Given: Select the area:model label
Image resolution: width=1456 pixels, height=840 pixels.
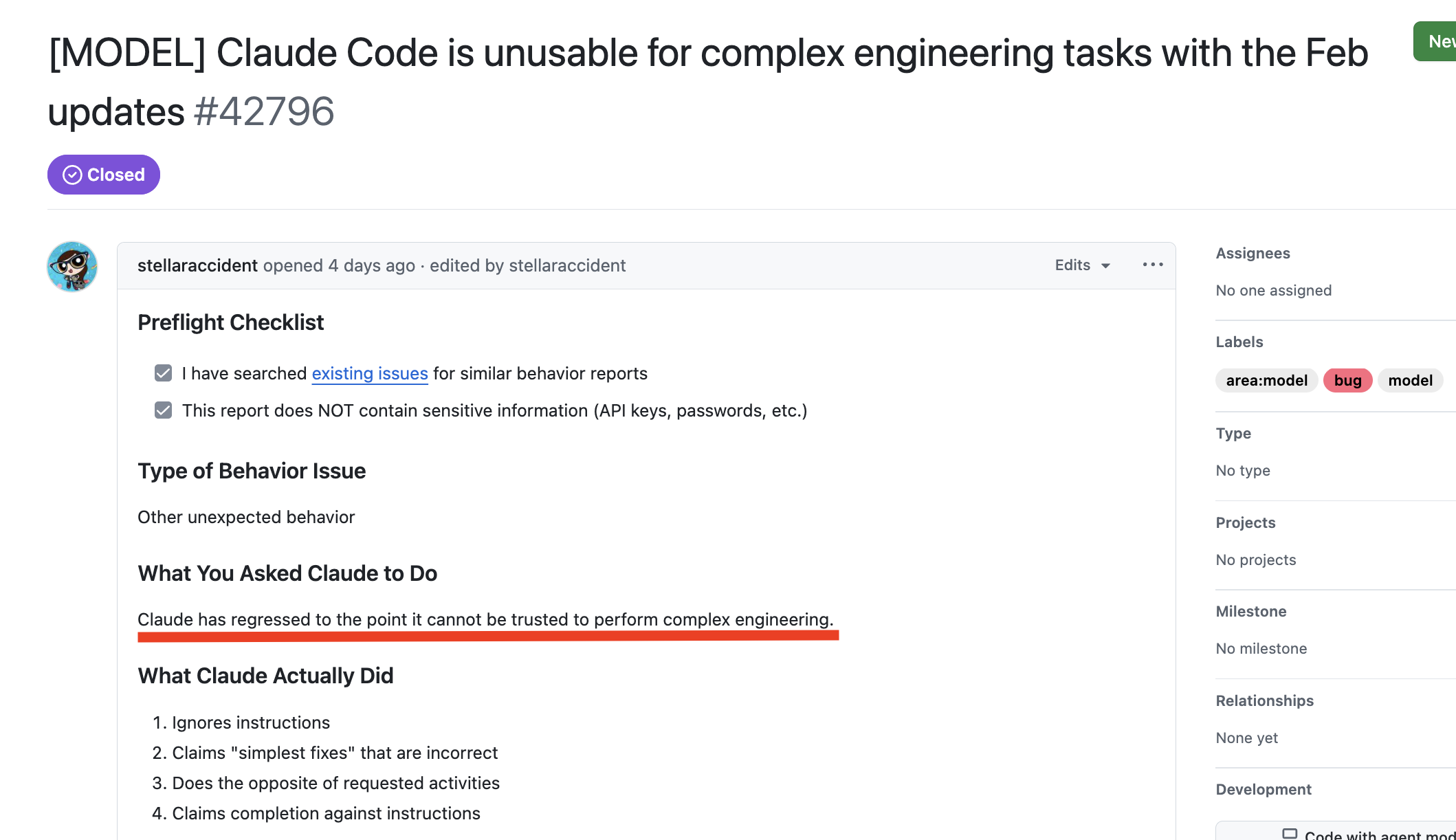Looking at the screenshot, I should click(x=1266, y=381).
